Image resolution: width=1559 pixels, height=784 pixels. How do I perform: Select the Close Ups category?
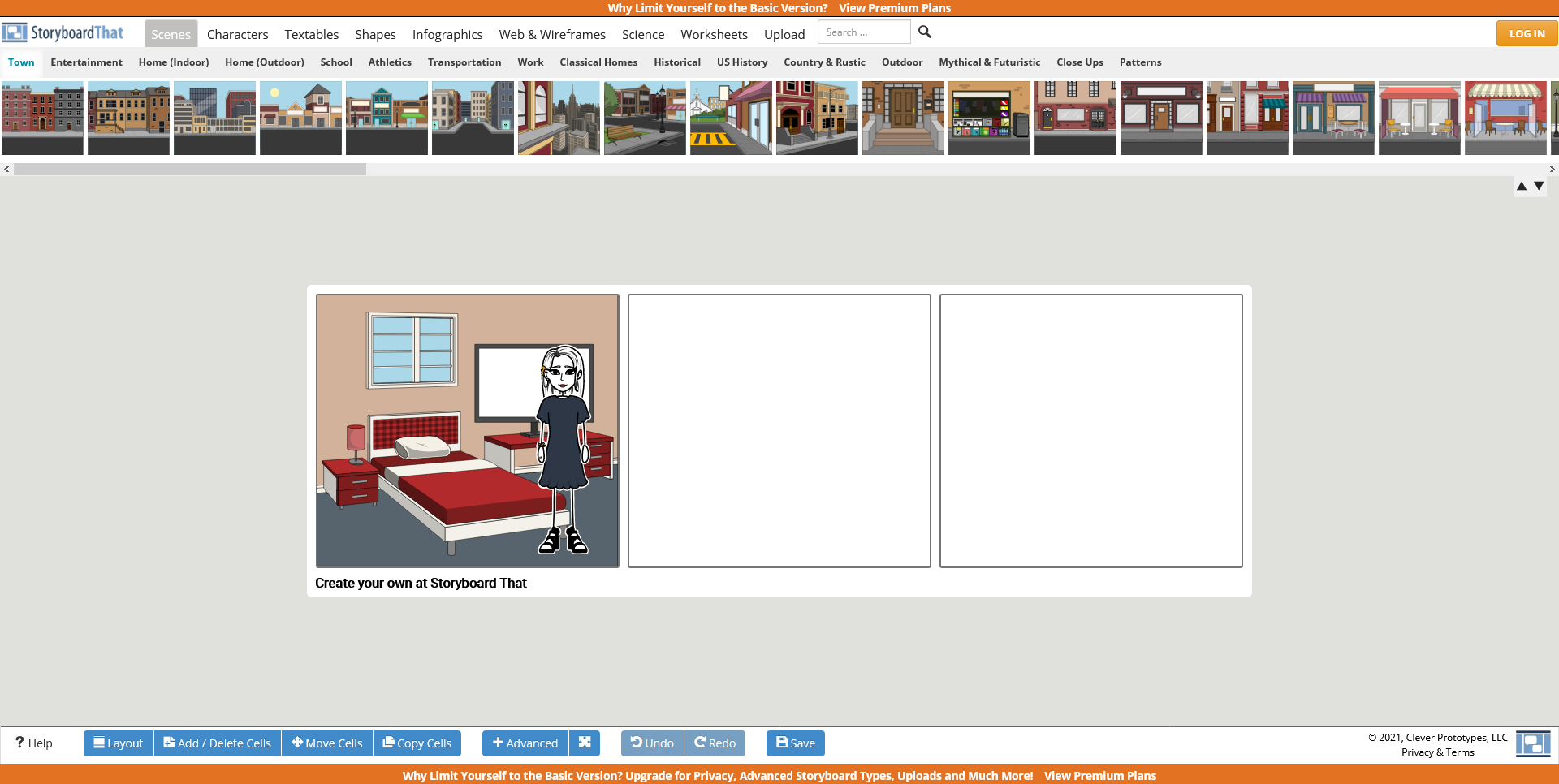pyautogui.click(x=1080, y=62)
